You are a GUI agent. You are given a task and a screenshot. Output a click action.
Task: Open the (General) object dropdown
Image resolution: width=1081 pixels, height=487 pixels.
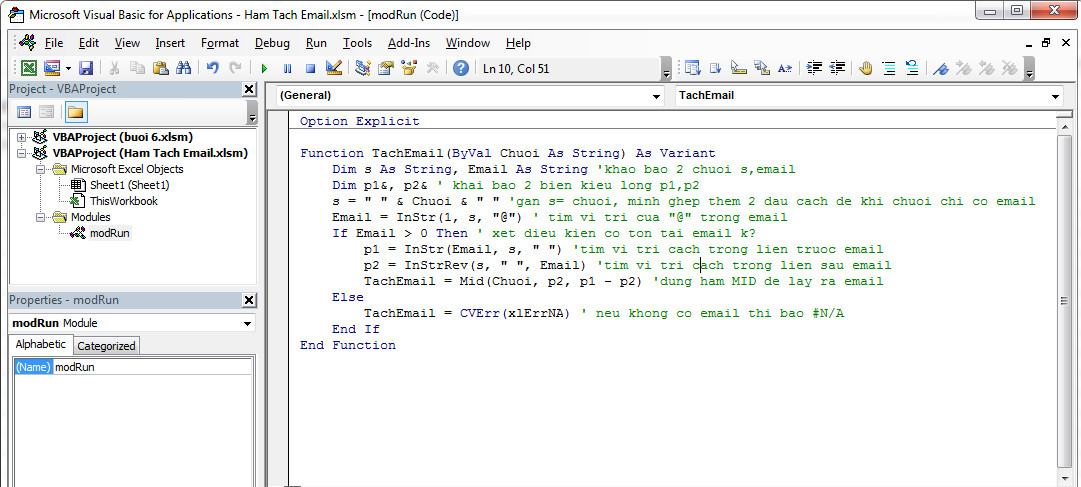(656, 96)
